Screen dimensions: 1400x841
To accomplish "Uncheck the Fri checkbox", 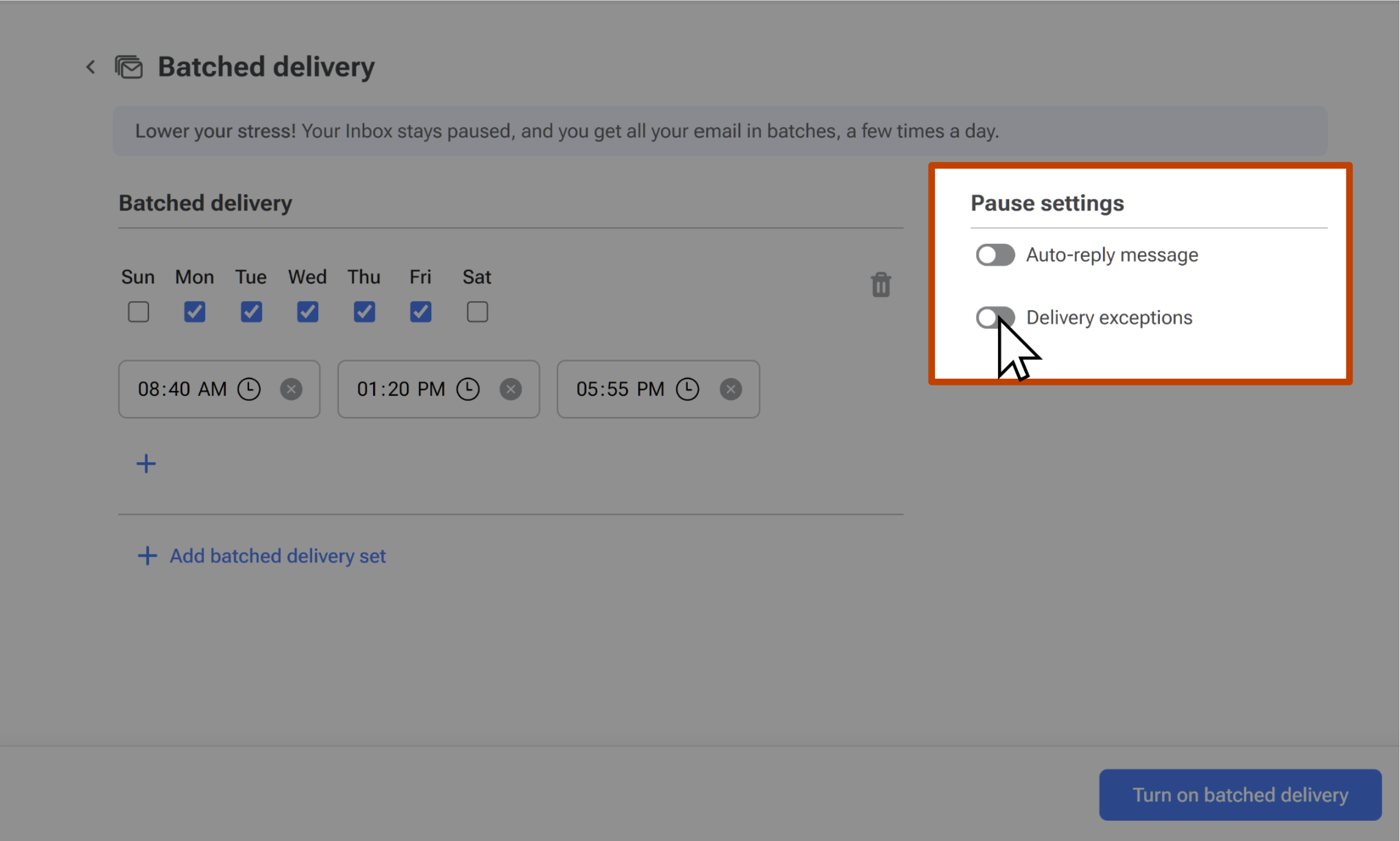I will (420, 312).
